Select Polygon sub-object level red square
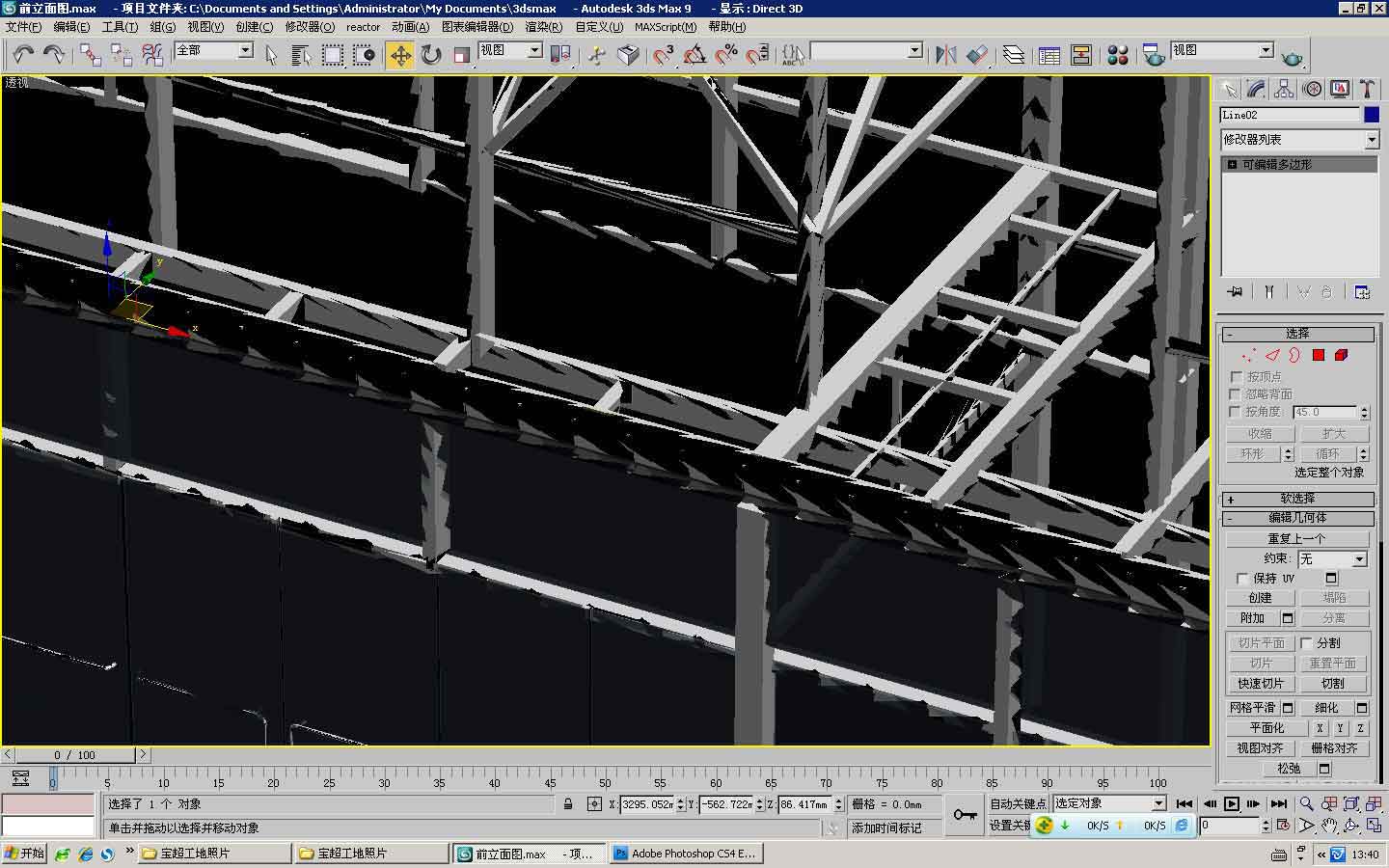Image resolution: width=1389 pixels, height=868 pixels. pyautogui.click(x=1318, y=355)
